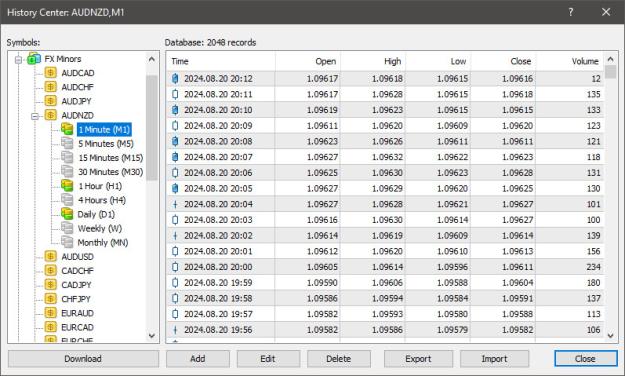Image resolution: width=625 pixels, height=376 pixels.
Task: Click the FX Minors group folder icon
Action: tap(34, 59)
